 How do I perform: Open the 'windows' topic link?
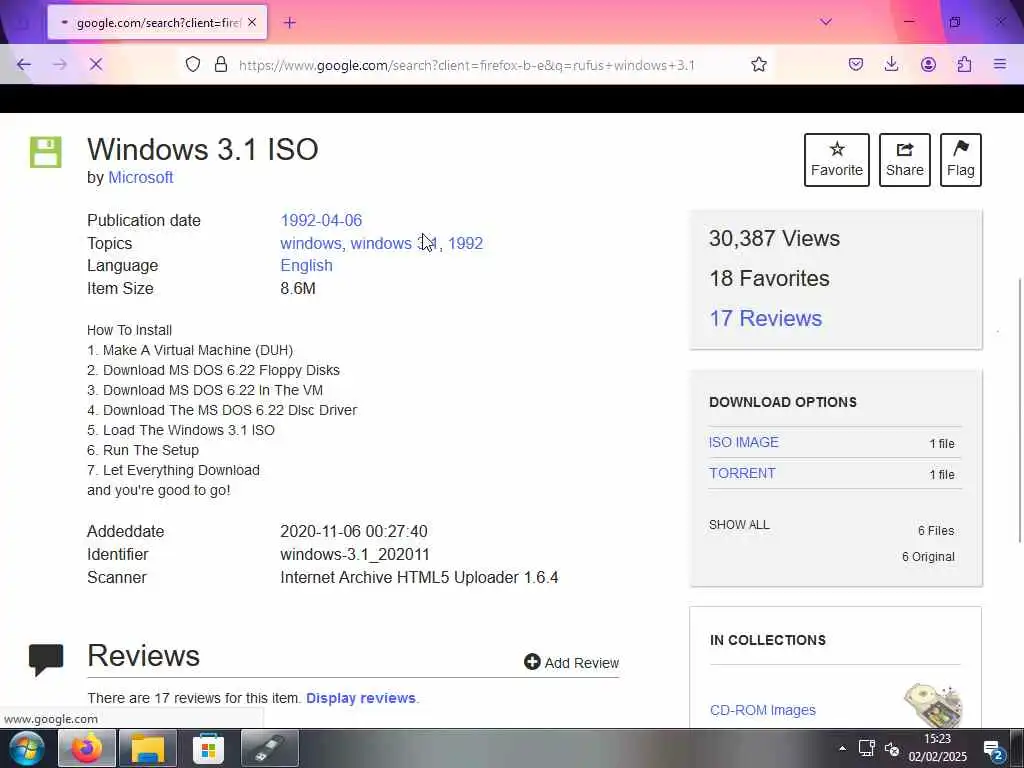point(310,244)
